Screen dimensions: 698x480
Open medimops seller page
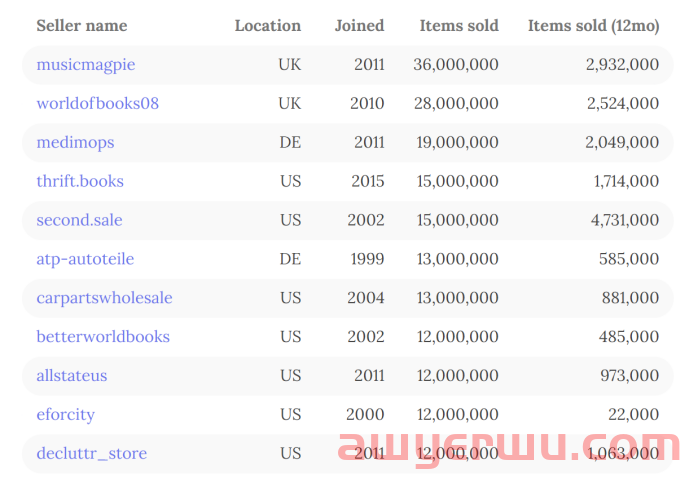coord(75,143)
